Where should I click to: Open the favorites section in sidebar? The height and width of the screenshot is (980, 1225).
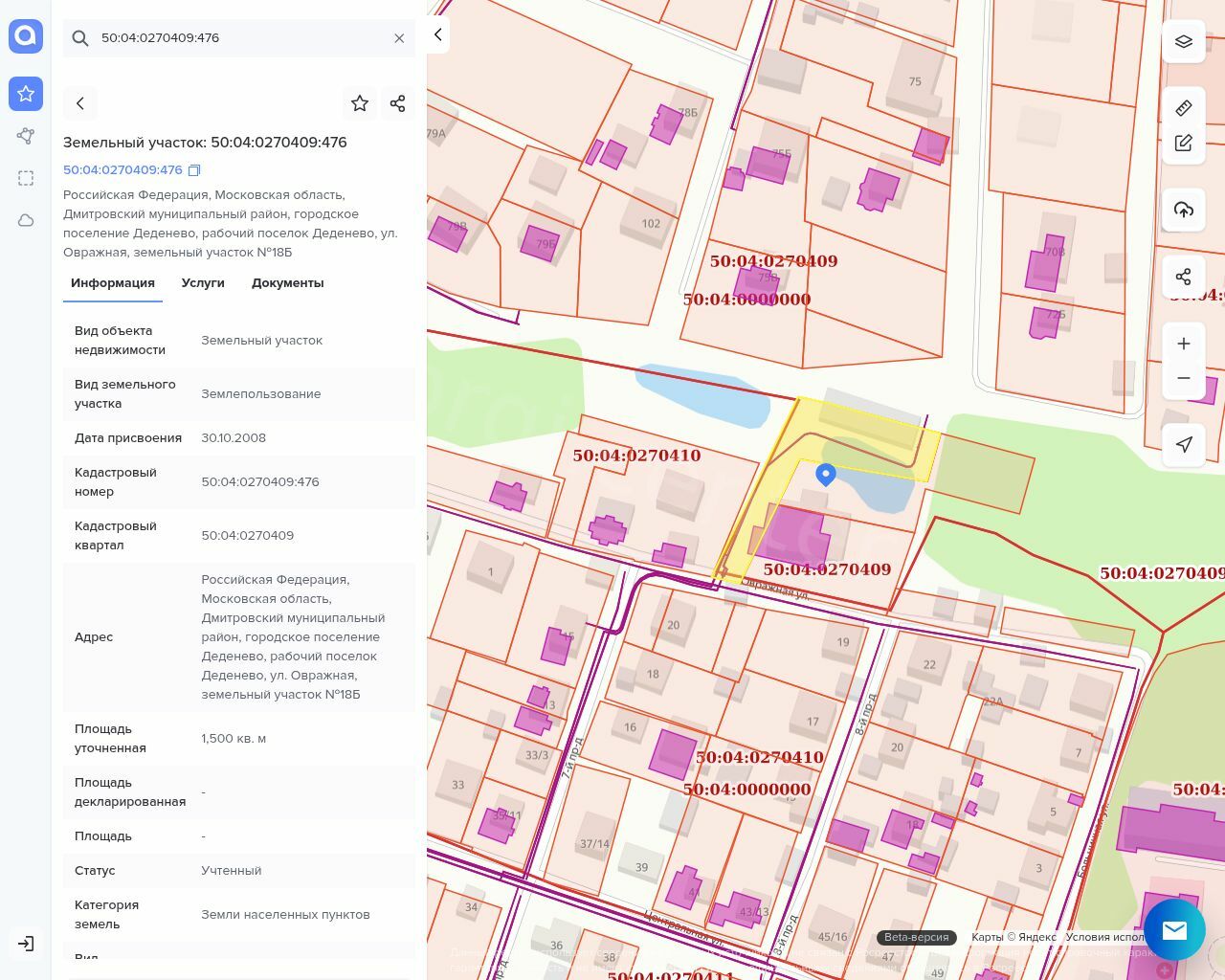[26, 94]
